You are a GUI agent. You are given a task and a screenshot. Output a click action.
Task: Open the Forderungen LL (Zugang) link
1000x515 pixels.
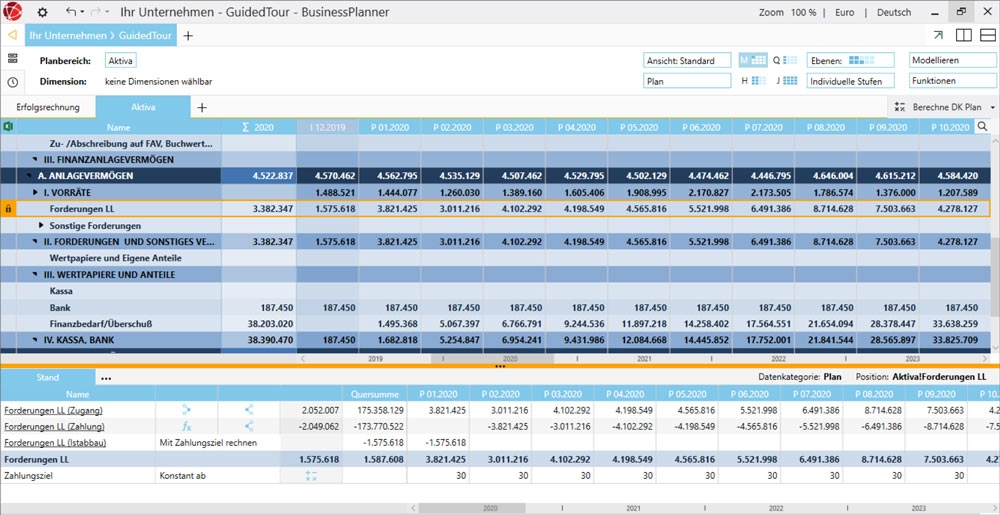click(x=53, y=410)
